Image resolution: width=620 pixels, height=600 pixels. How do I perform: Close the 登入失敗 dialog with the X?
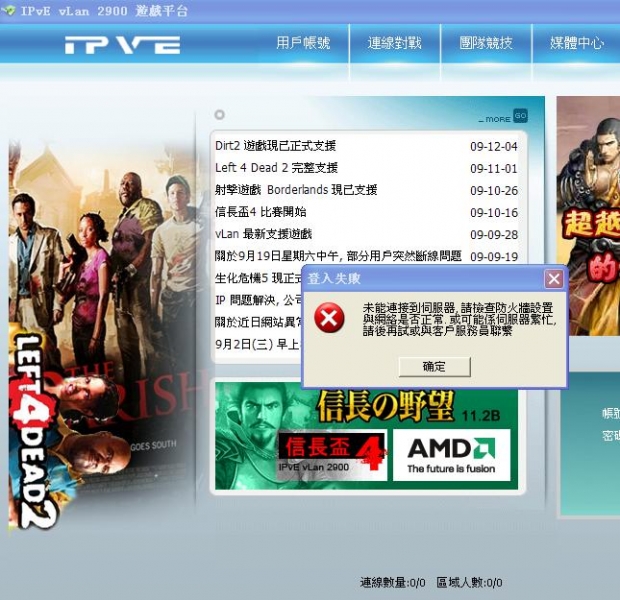coord(554,278)
